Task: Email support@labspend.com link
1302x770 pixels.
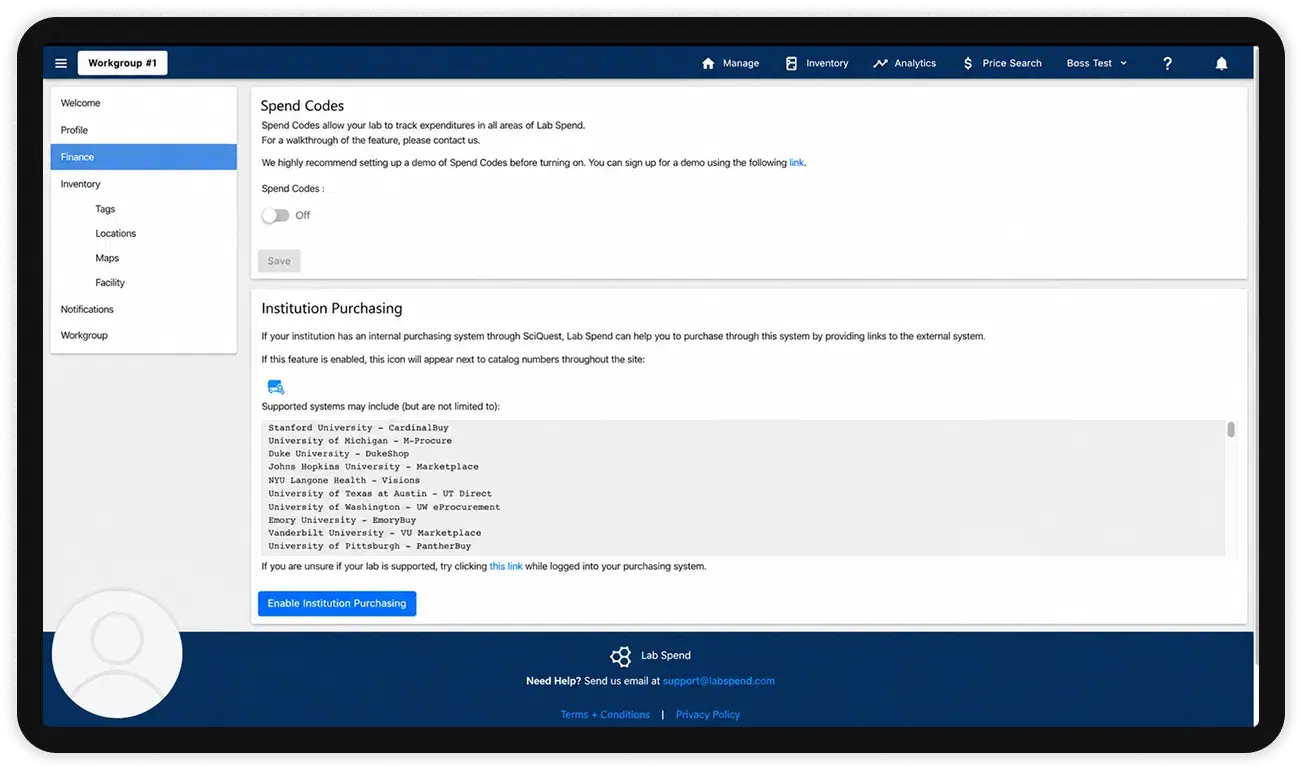Action: [719, 681]
